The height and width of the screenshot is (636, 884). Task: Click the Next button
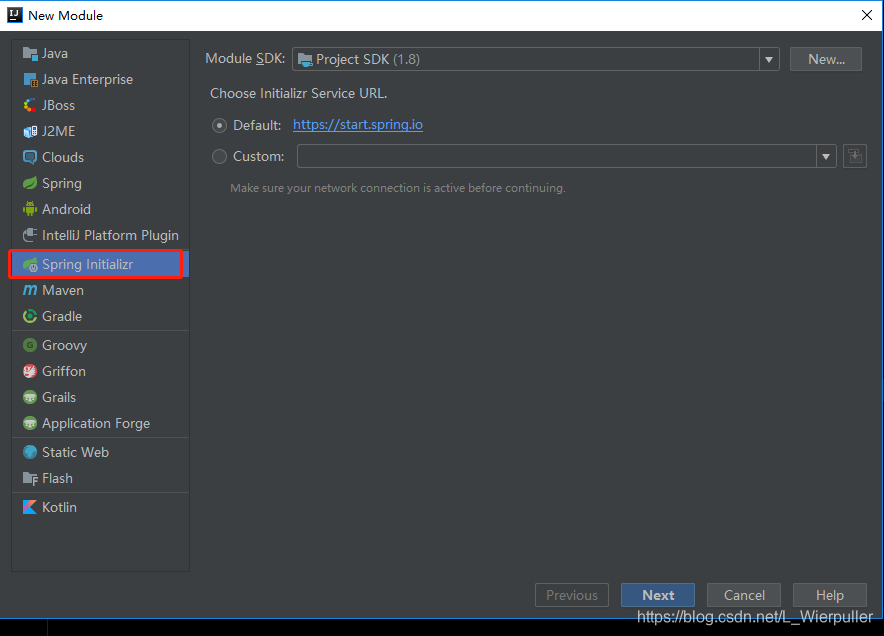658,595
